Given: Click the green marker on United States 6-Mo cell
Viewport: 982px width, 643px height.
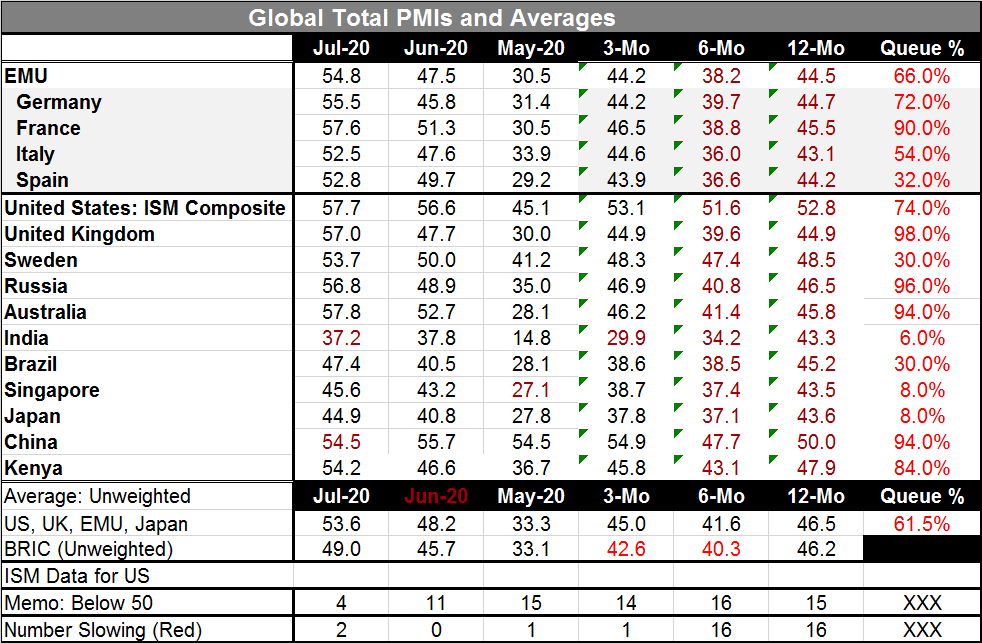Looking at the screenshot, I should click(678, 199).
